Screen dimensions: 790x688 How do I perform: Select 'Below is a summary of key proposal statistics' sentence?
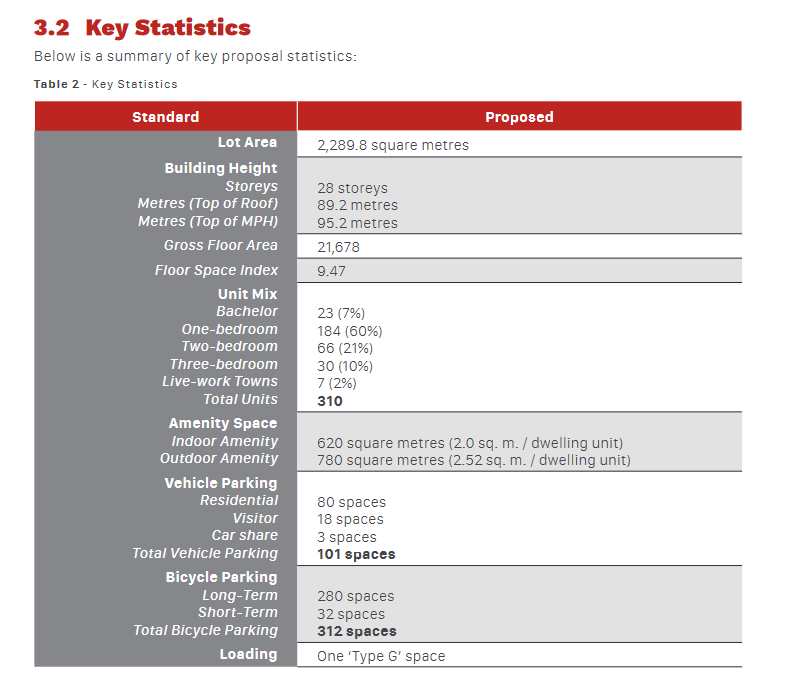click(195, 56)
